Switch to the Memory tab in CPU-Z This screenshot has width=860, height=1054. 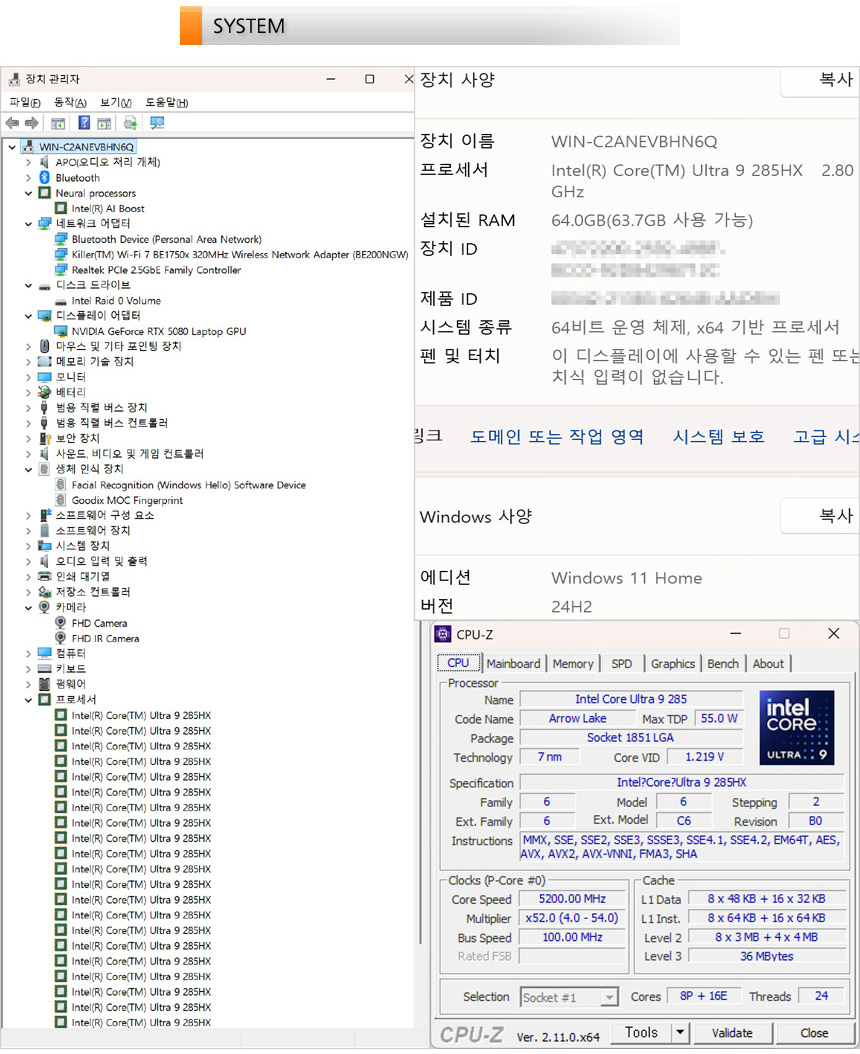tap(573, 664)
